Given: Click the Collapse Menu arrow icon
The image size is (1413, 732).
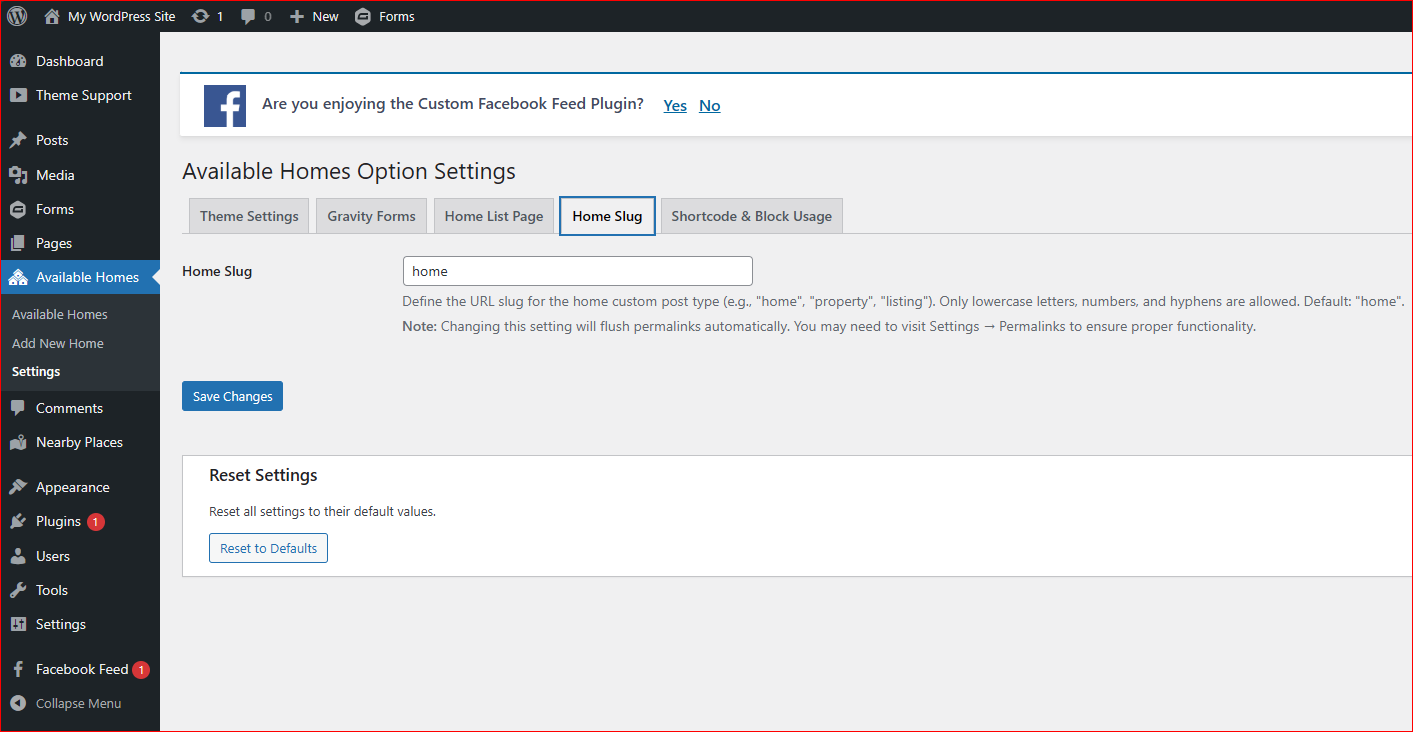Looking at the screenshot, I should [18, 703].
